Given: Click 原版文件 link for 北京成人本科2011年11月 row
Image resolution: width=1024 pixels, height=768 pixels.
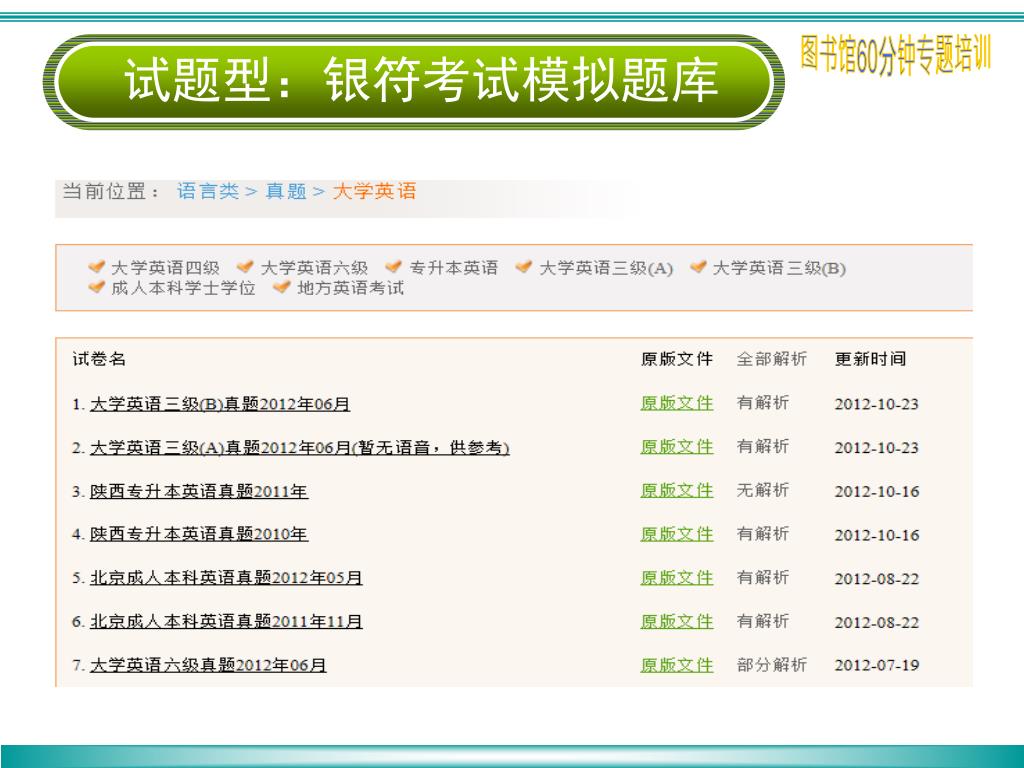Looking at the screenshot, I should coord(677,622).
